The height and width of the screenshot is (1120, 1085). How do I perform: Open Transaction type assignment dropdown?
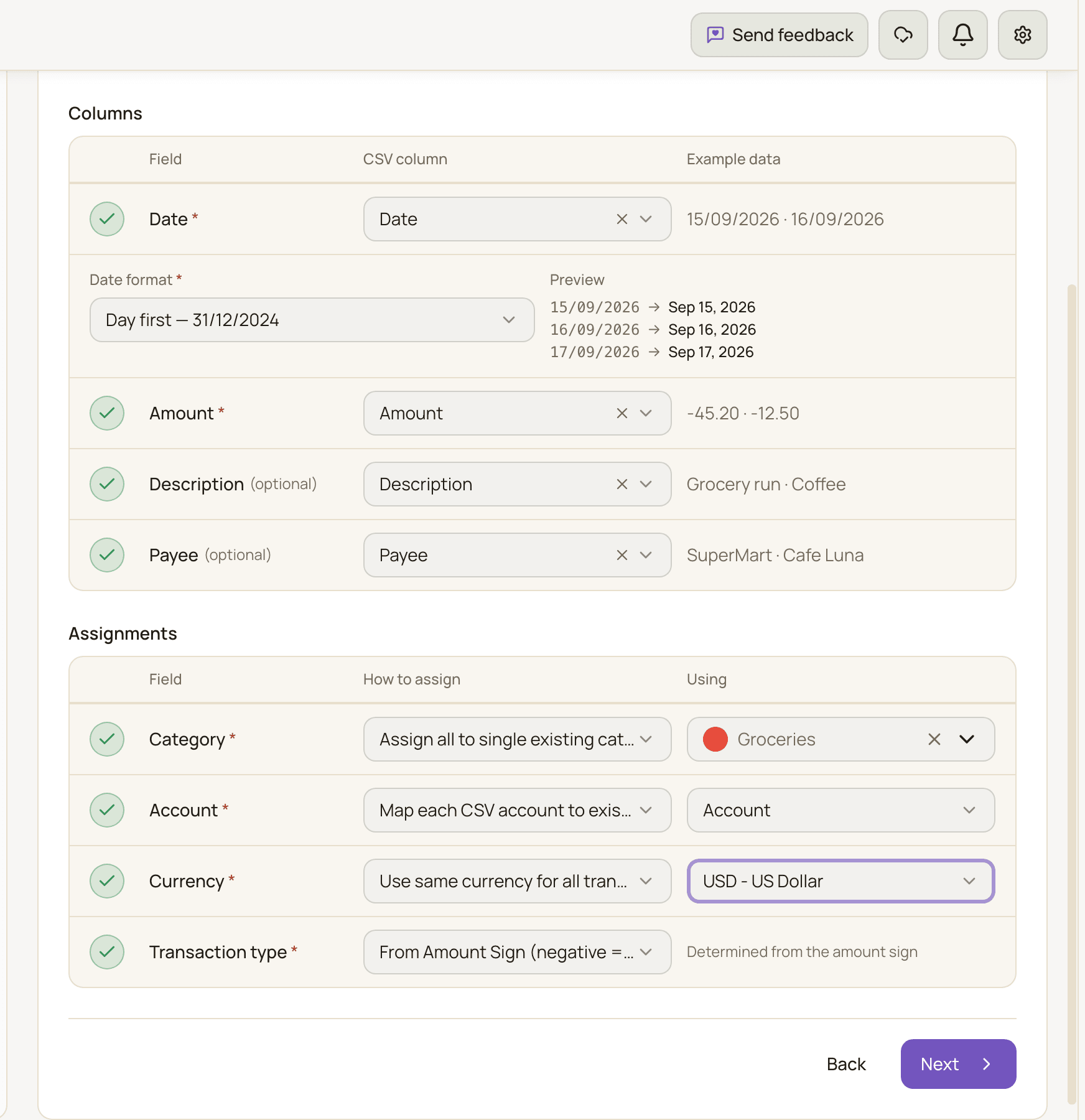pyautogui.click(x=518, y=952)
